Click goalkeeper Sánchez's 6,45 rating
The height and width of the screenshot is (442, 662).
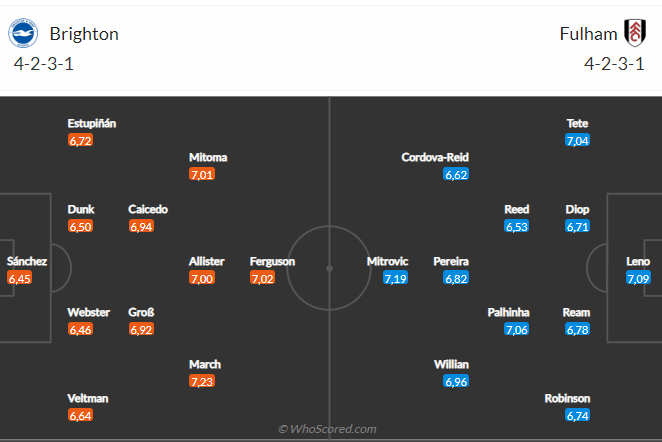[20, 278]
